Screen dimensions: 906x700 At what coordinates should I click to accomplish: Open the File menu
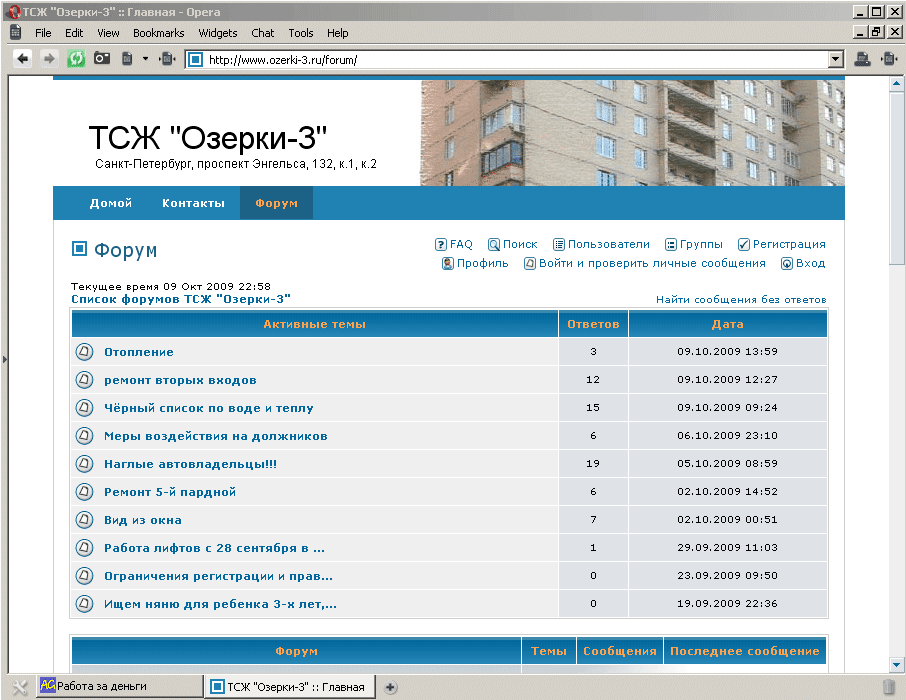click(x=43, y=33)
